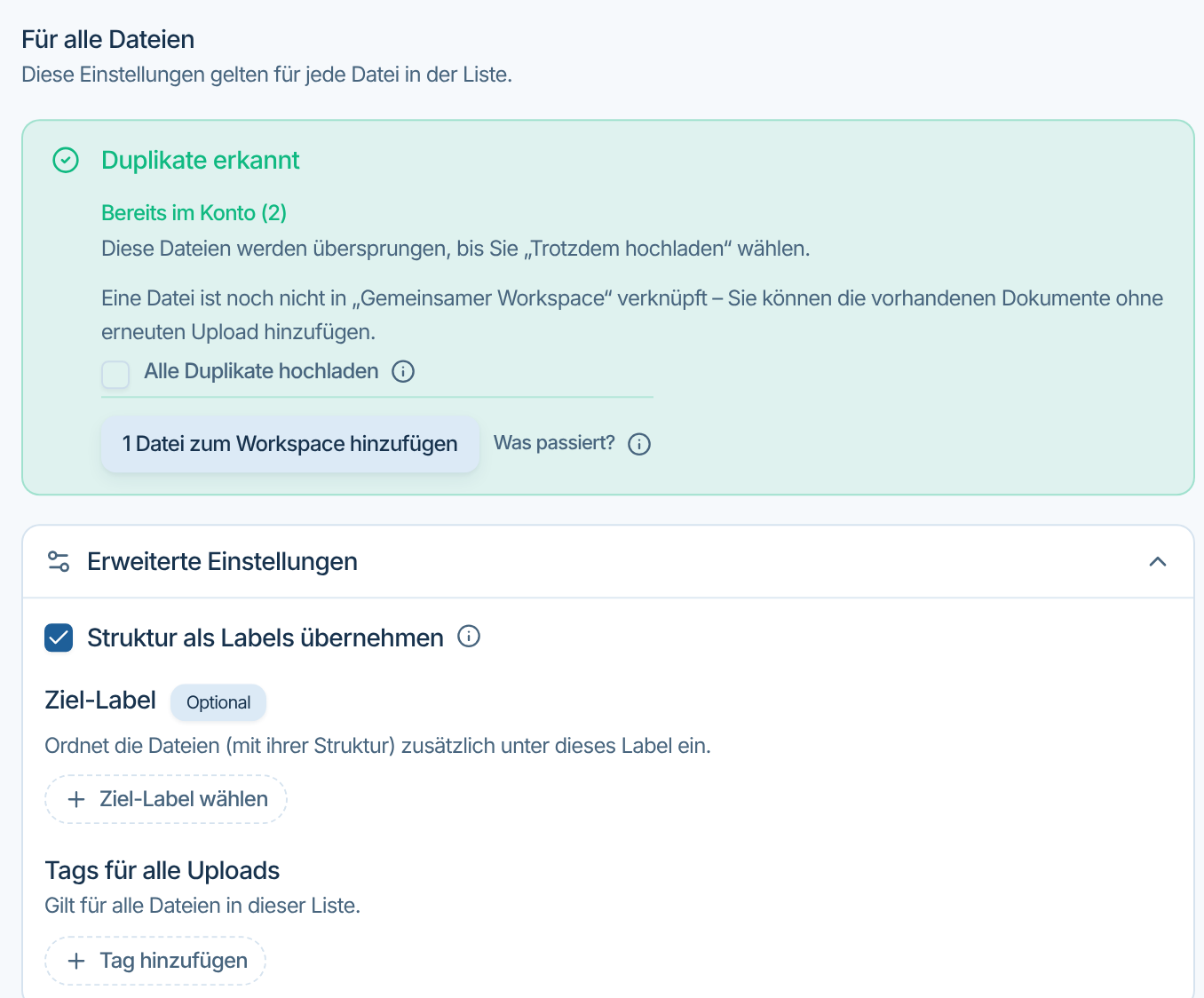Screen dimensions: 1204x998
Task: Click the sentence starting Diese Dateien werden übersprungen
Action: pyautogui.click(x=455, y=249)
